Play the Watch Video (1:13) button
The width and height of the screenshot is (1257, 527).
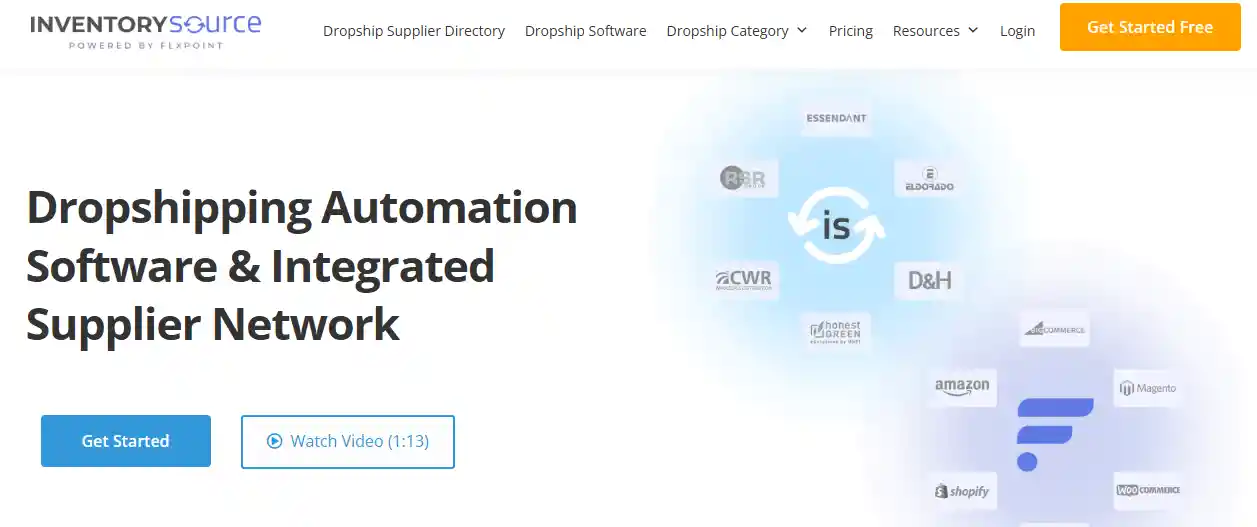[348, 441]
